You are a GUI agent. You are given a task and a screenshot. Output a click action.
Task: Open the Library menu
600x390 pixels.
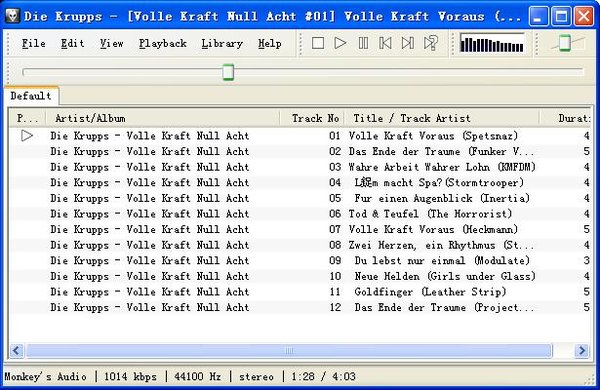point(222,44)
